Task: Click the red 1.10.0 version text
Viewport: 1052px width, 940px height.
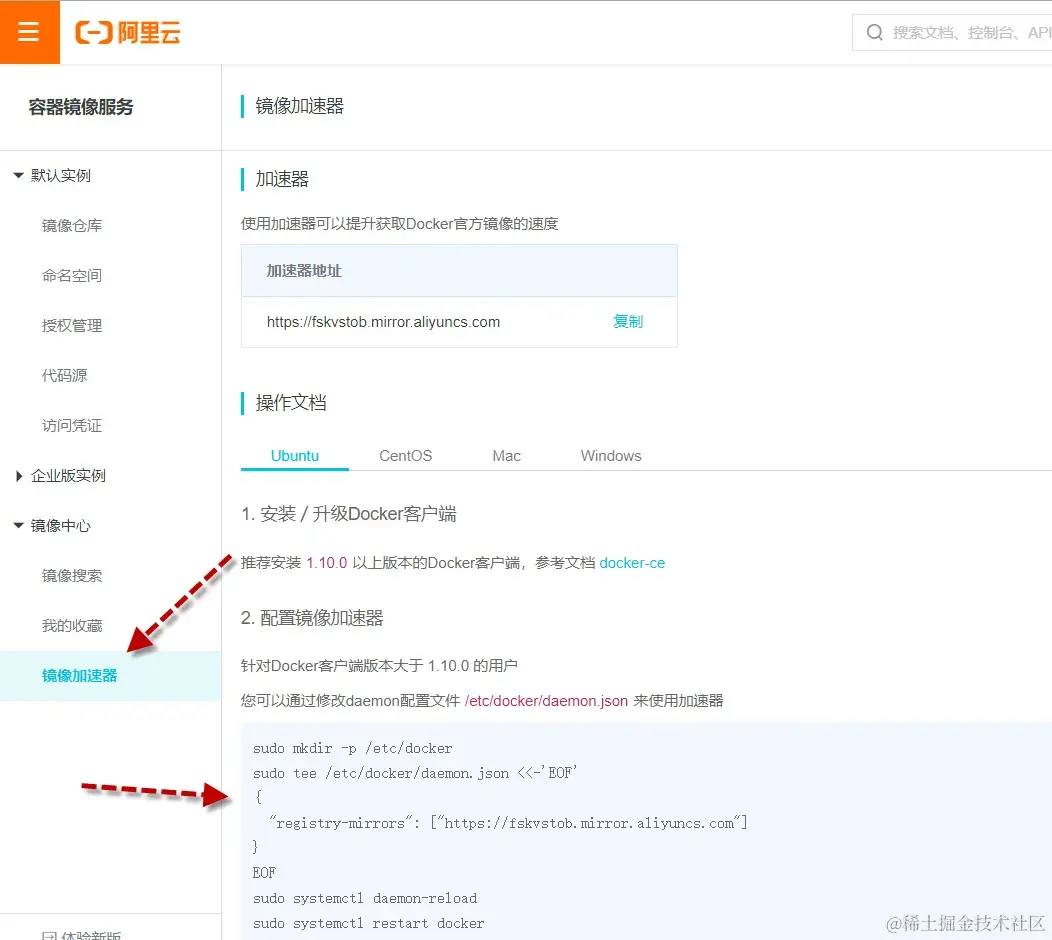Action: [327, 563]
